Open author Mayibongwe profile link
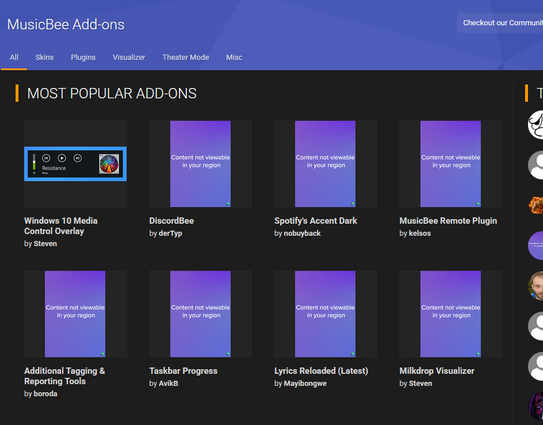The width and height of the screenshot is (543, 425). tap(305, 383)
